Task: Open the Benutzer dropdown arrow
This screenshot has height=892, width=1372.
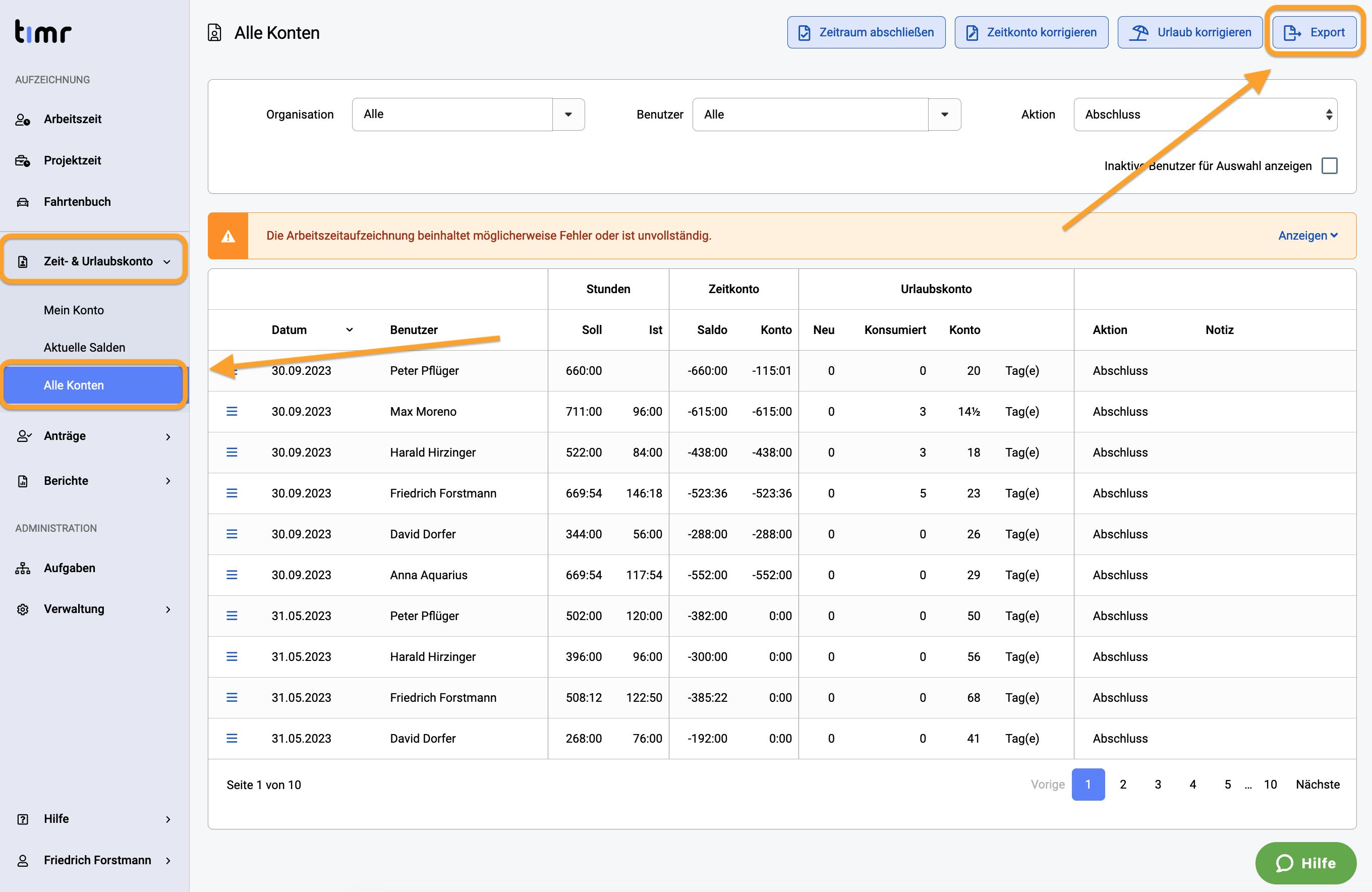Action: [x=944, y=114]
